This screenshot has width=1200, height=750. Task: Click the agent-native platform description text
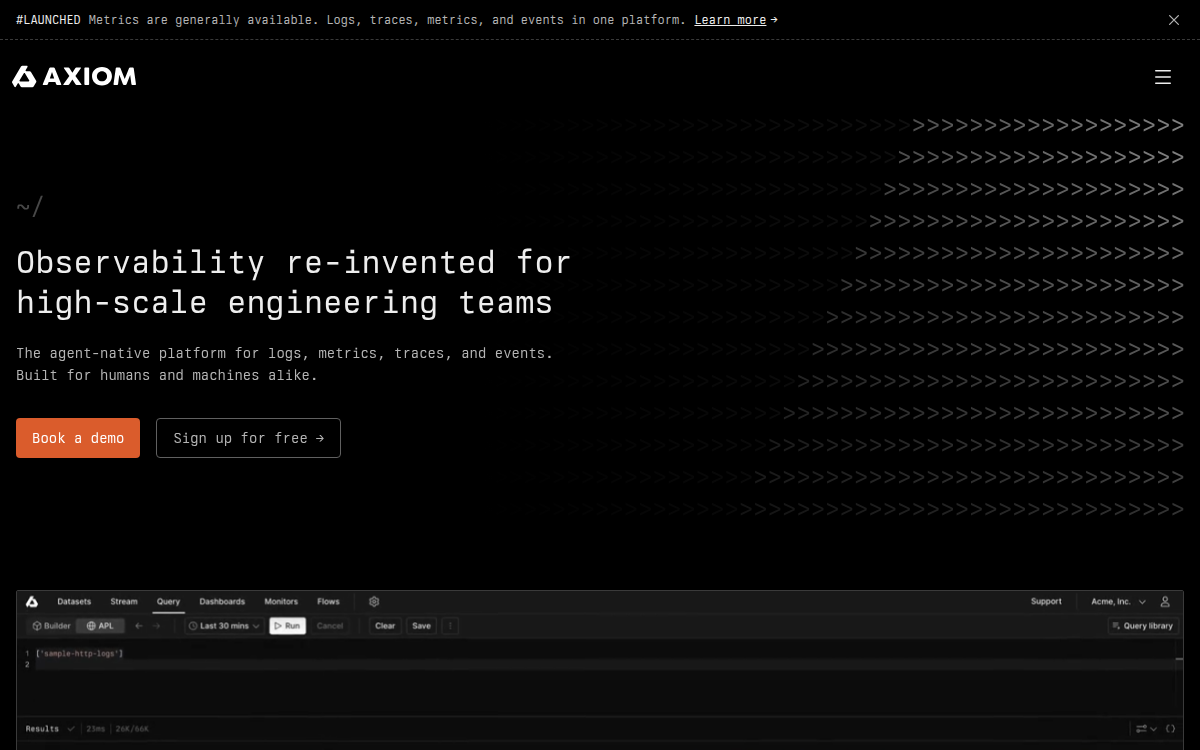(284, 364)
